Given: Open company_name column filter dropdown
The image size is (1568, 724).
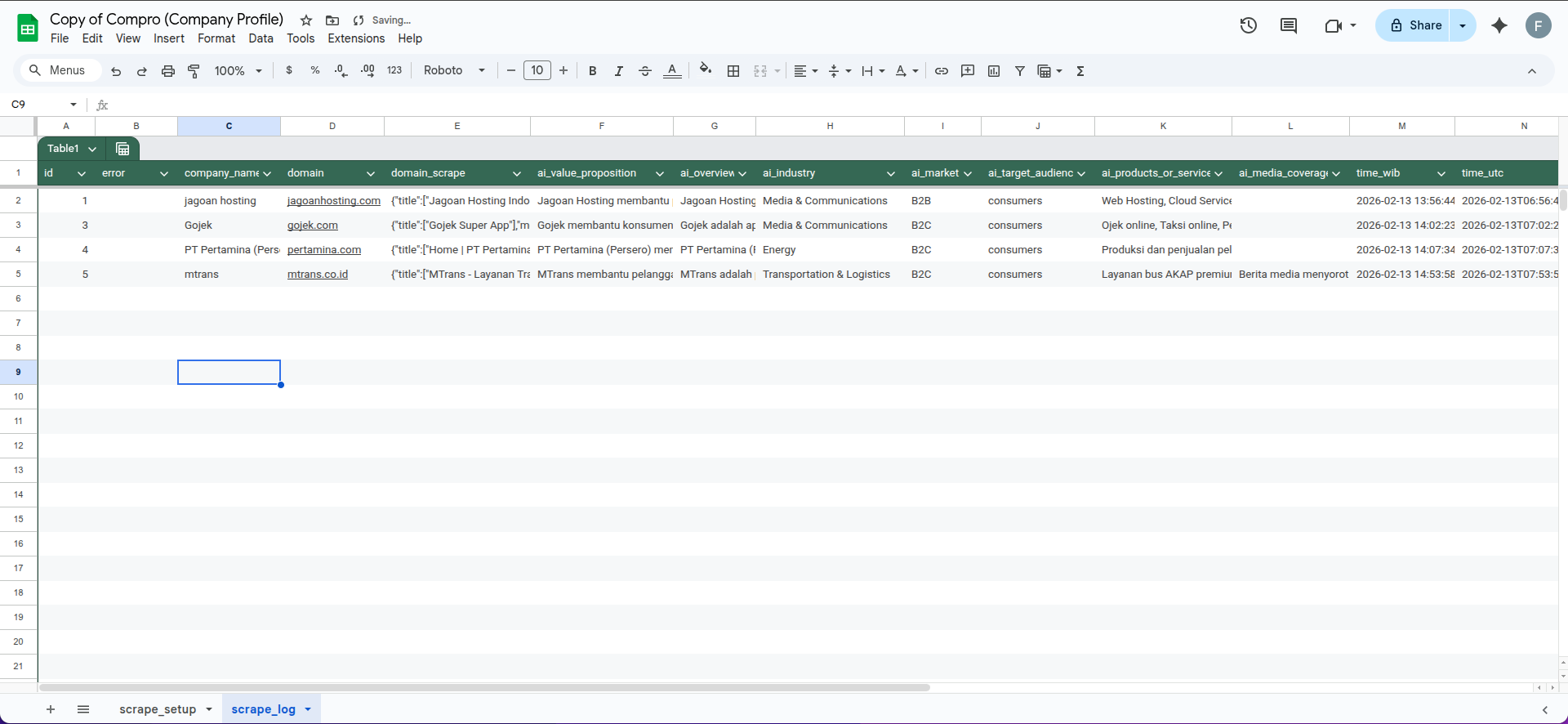Looking at the screenshot, I should 267,173.
